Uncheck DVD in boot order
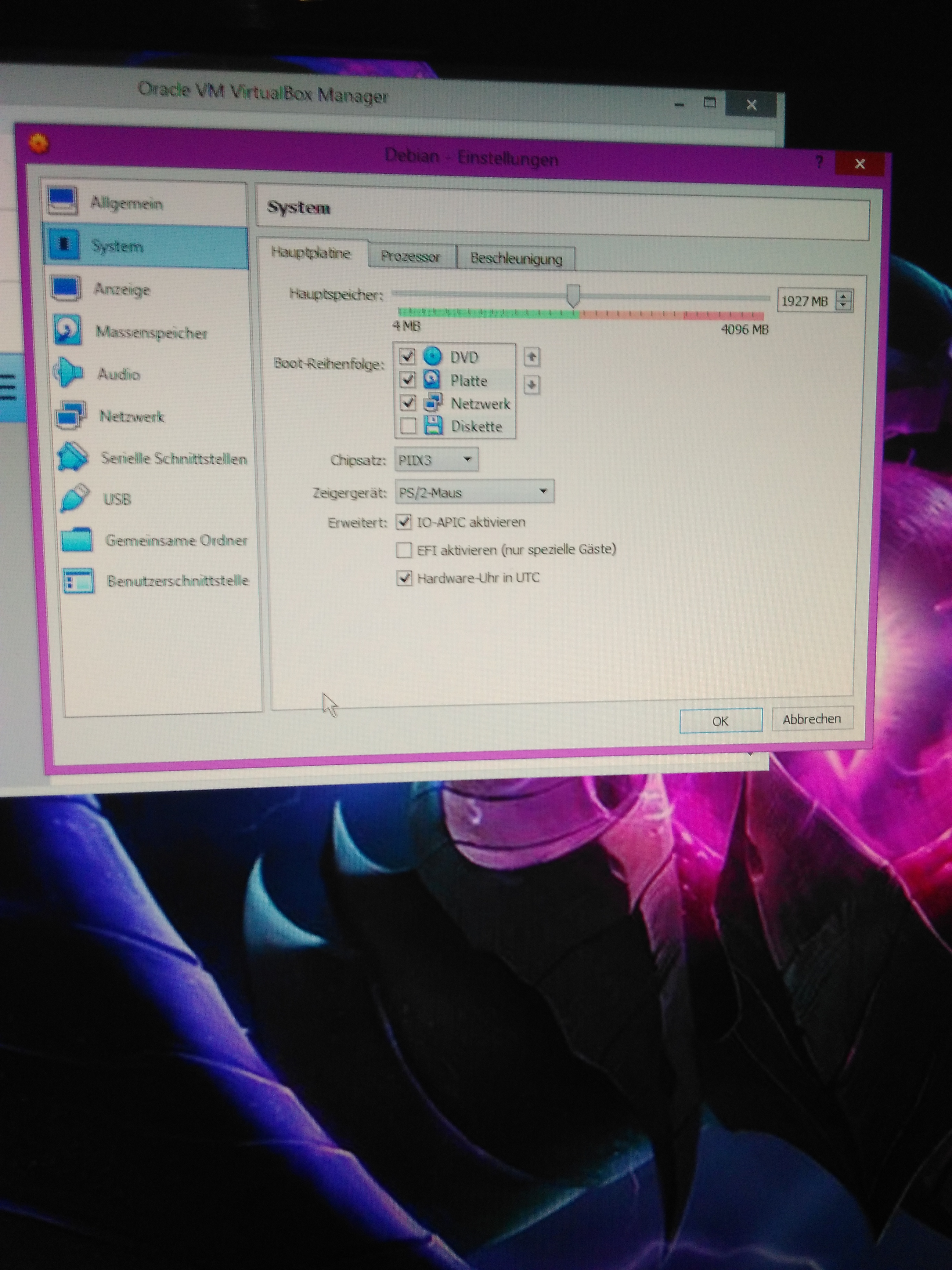 (x=407, y=356)
